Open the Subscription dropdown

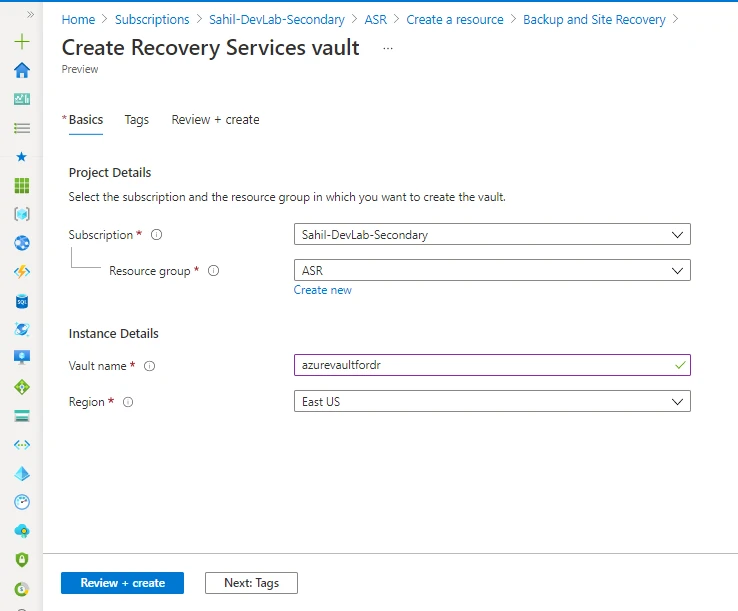point(492,234)
